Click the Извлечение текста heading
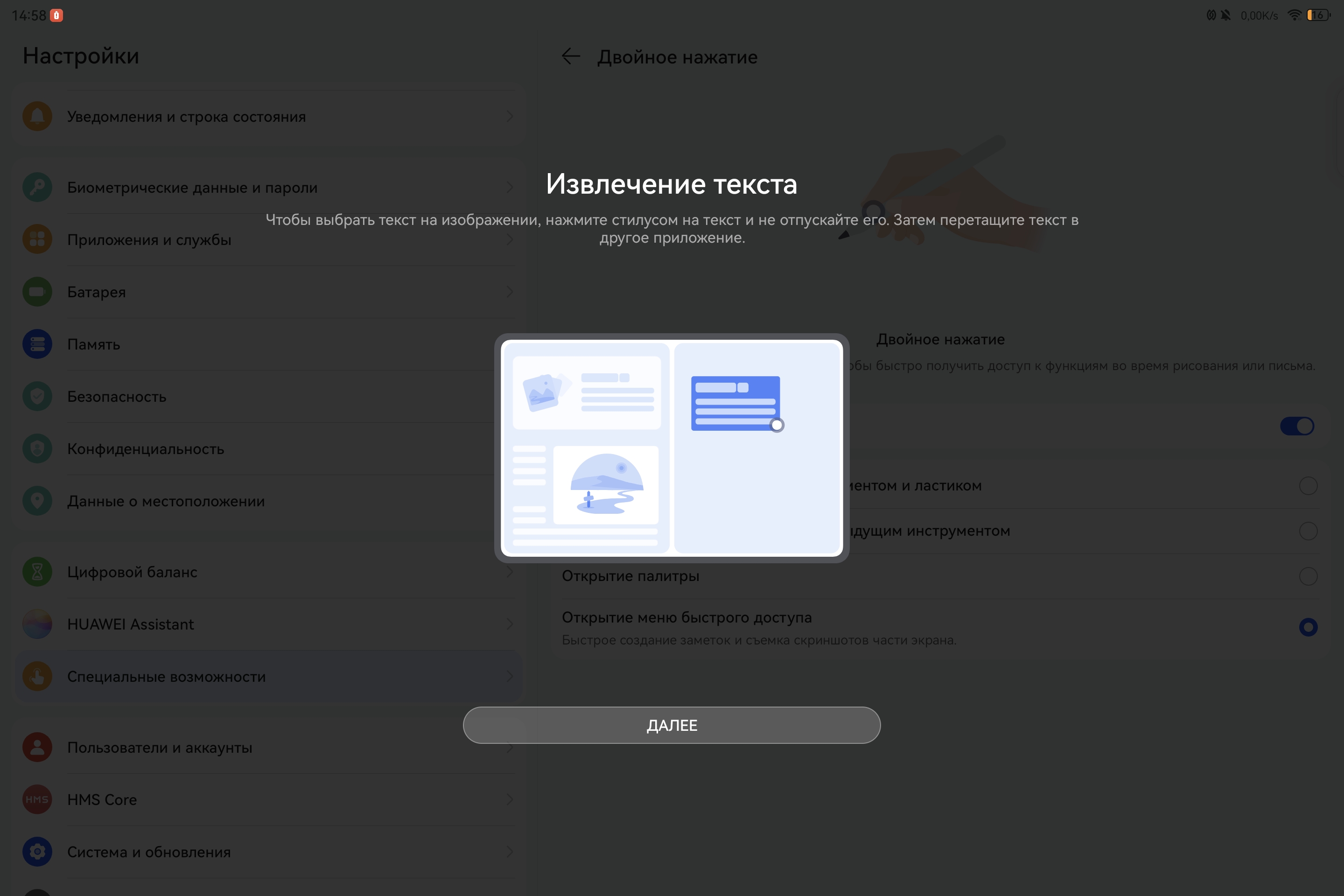The width and height of the screenshot is (1344, 896). pyautogui.click(x=672, y=184)
